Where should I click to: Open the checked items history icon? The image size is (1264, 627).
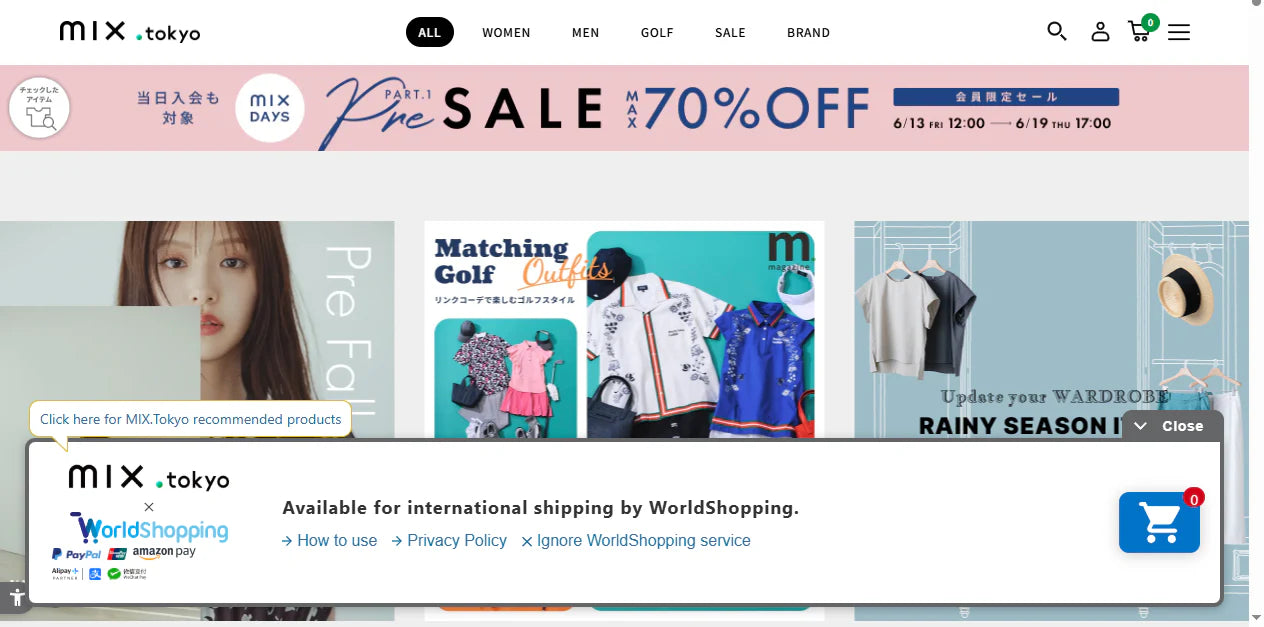pos(39,107)
